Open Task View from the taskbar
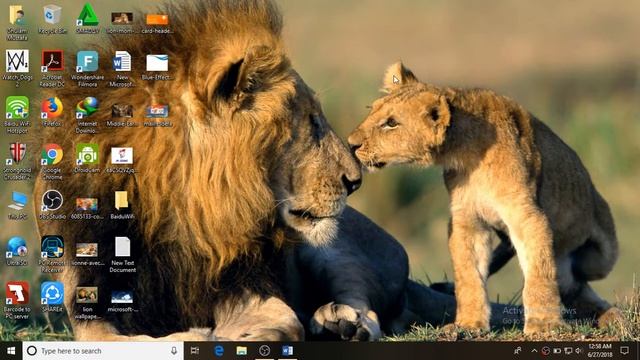 pyautogui.click(x=195, y=351)
